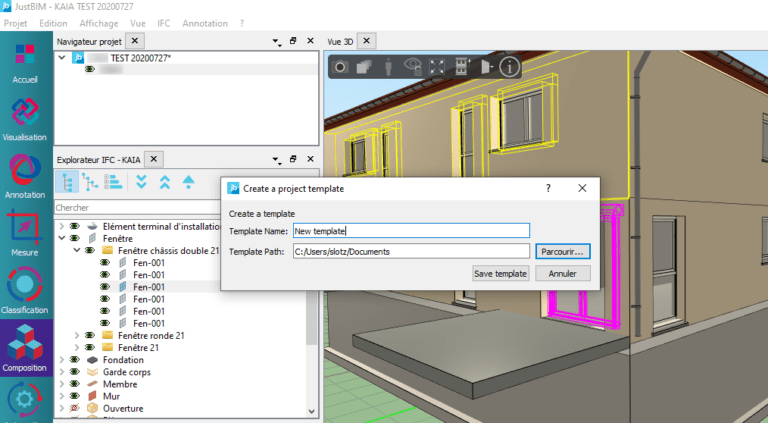Viewport: 768px width, 423px height.
Task: Open the Visualisation module
Action: coord(25,119)
